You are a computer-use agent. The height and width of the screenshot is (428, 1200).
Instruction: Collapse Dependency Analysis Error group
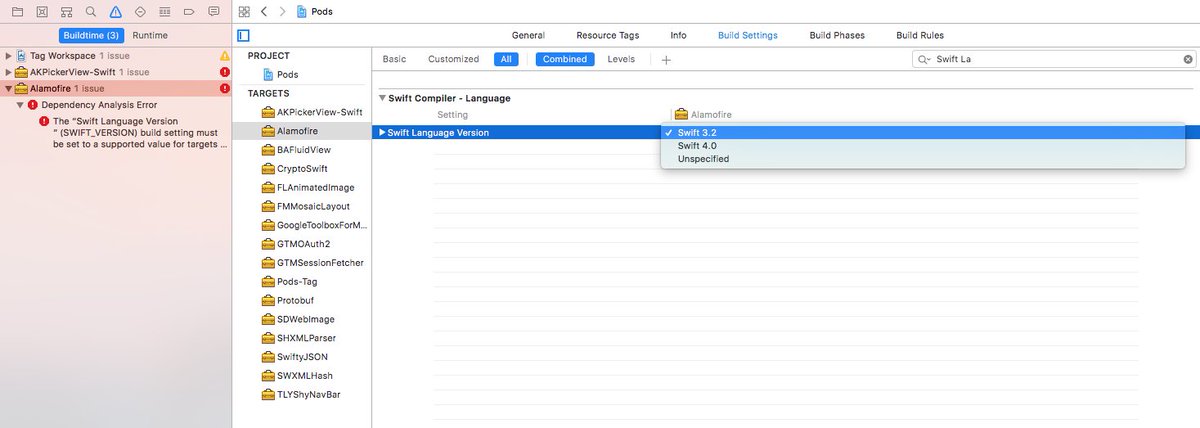coord(20,104)
